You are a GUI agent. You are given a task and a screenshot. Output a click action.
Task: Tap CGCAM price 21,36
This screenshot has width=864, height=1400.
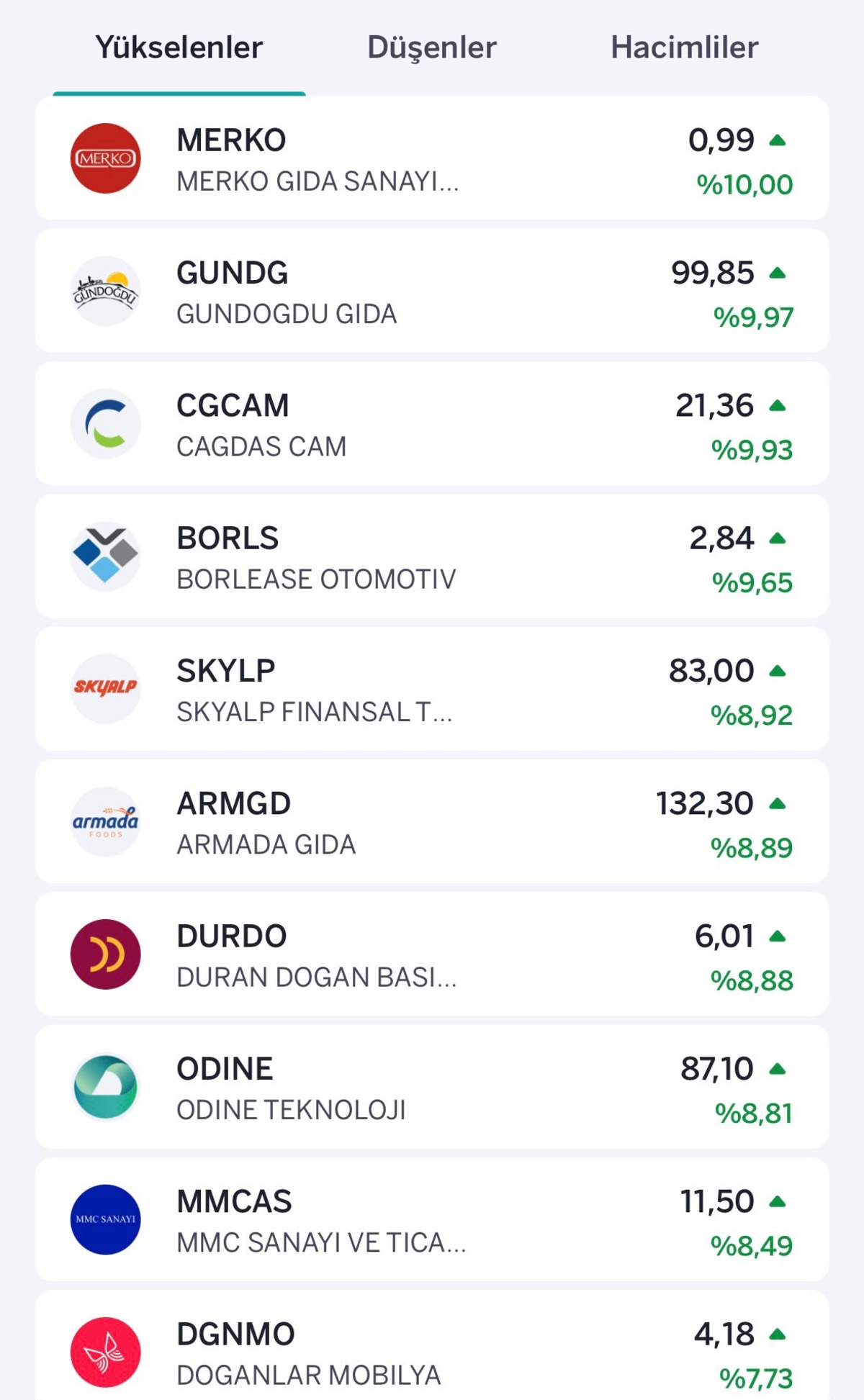click(x=714, y=405)
